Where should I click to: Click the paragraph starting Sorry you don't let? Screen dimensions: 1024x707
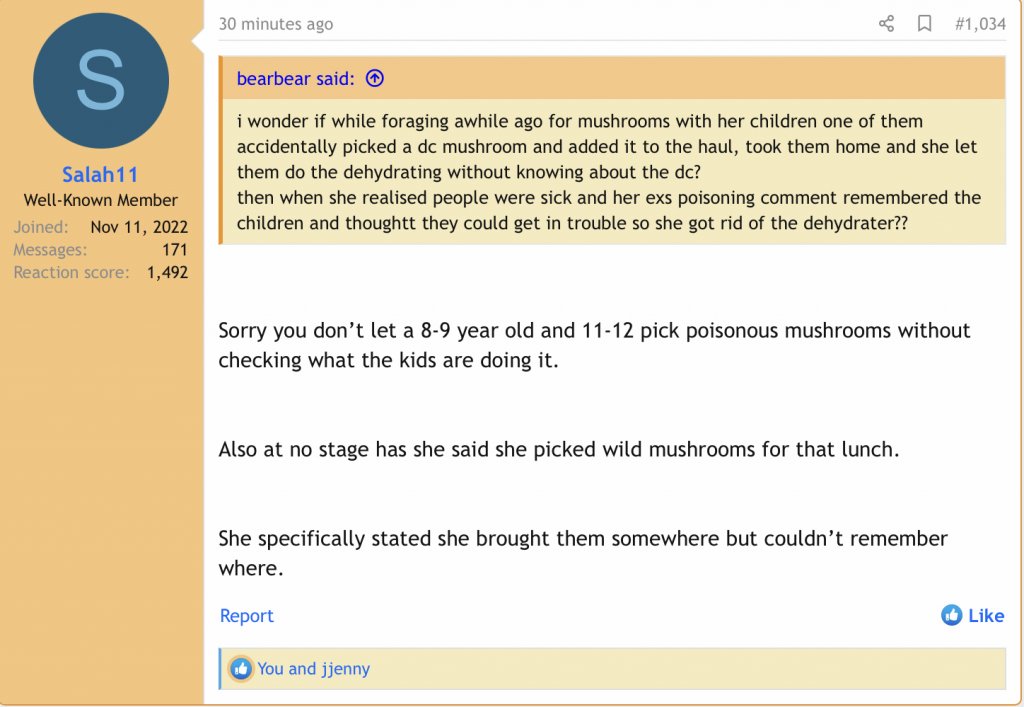tap(594, 344)
